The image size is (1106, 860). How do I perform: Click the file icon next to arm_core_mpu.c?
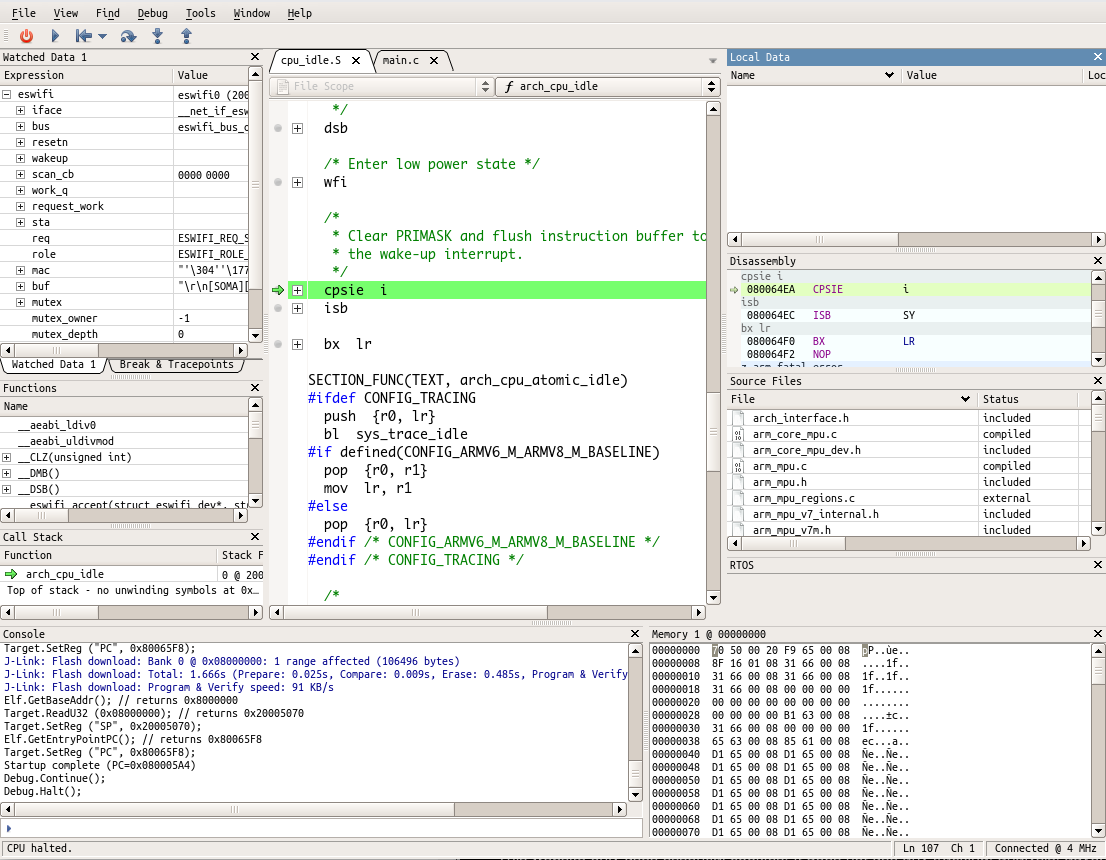(739, 435)
